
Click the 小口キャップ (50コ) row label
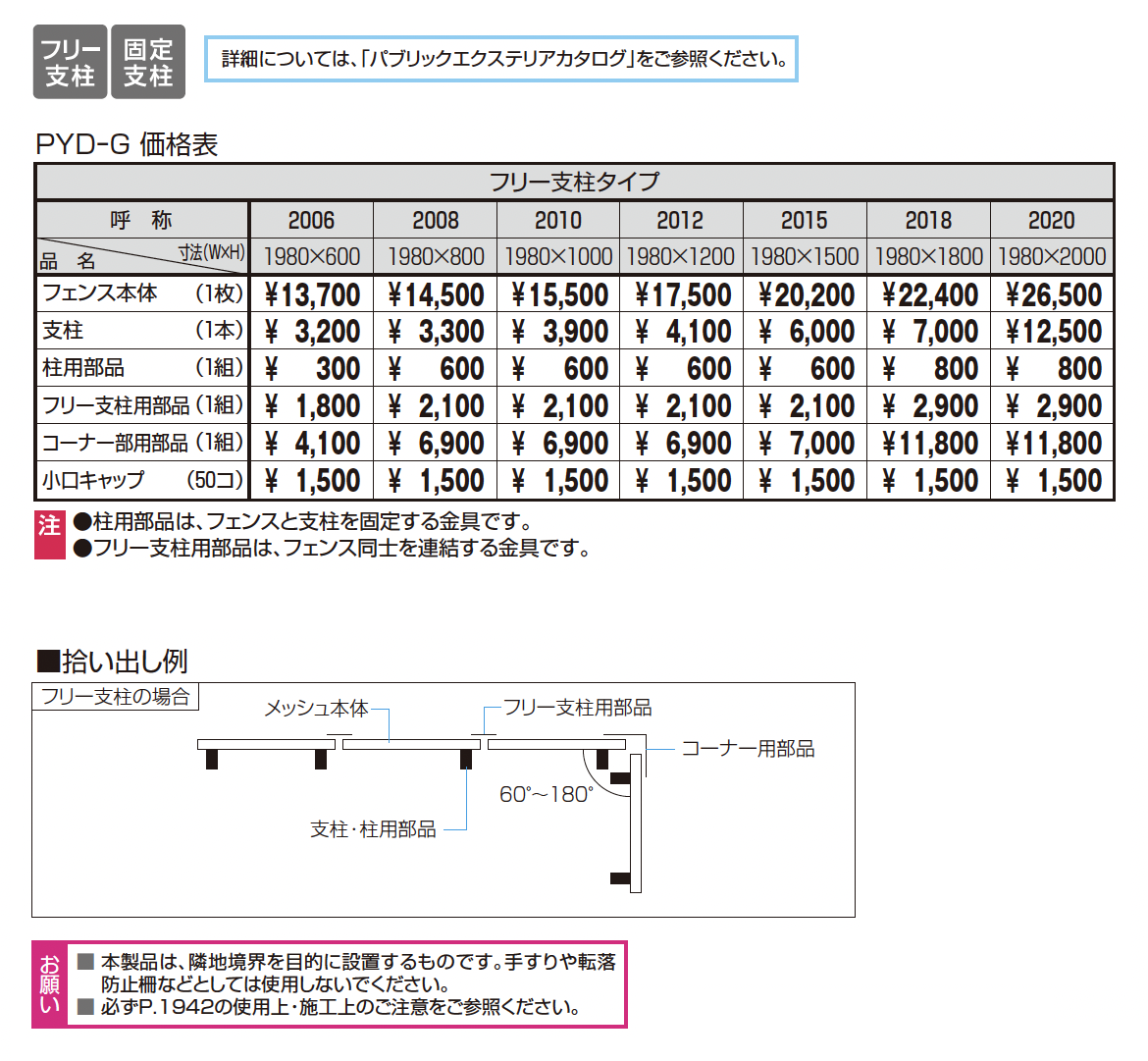coord(143,480)
